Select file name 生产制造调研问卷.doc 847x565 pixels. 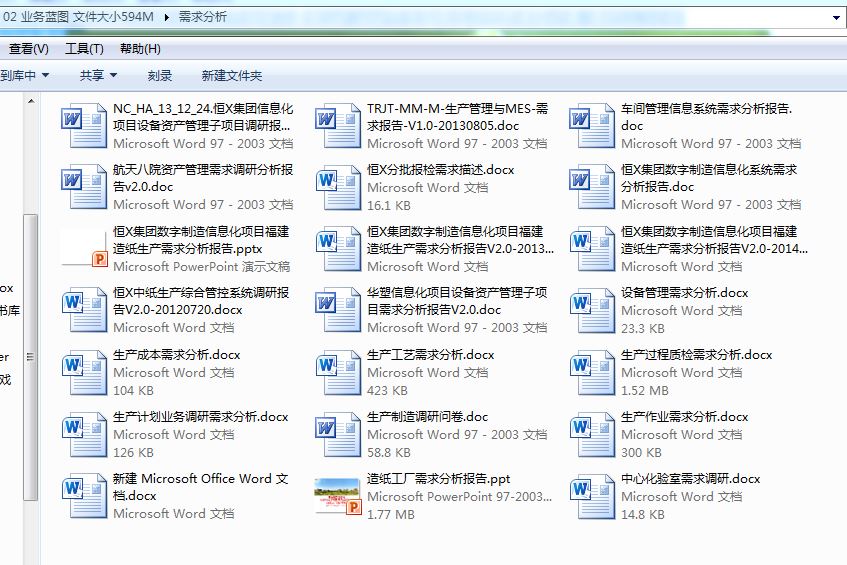[x=427, y=417]
